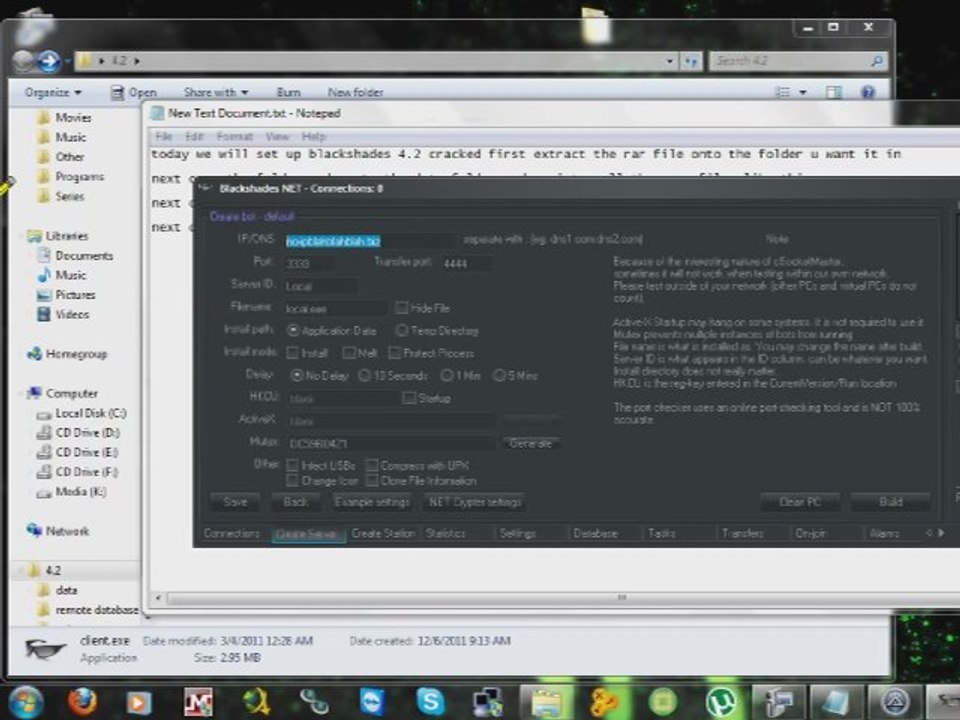Open the Windows Start orb
Viewport: 960px width, 720px height.
(25, 701)
